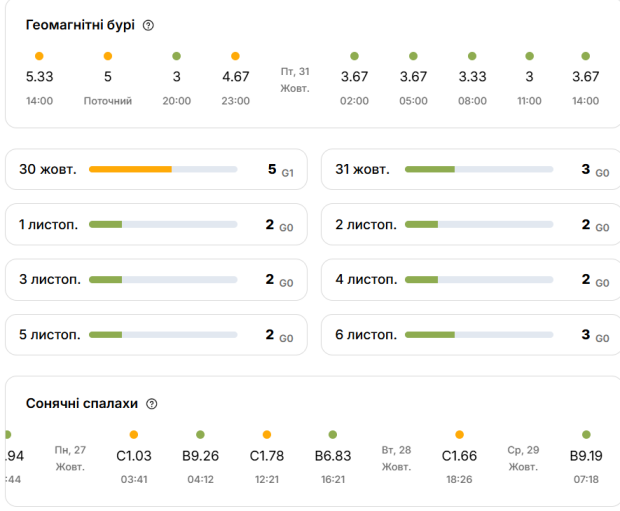The image size is (620, 511).
Task: Select the B6.83 flare at 16:21
Action: click(332, 458)
